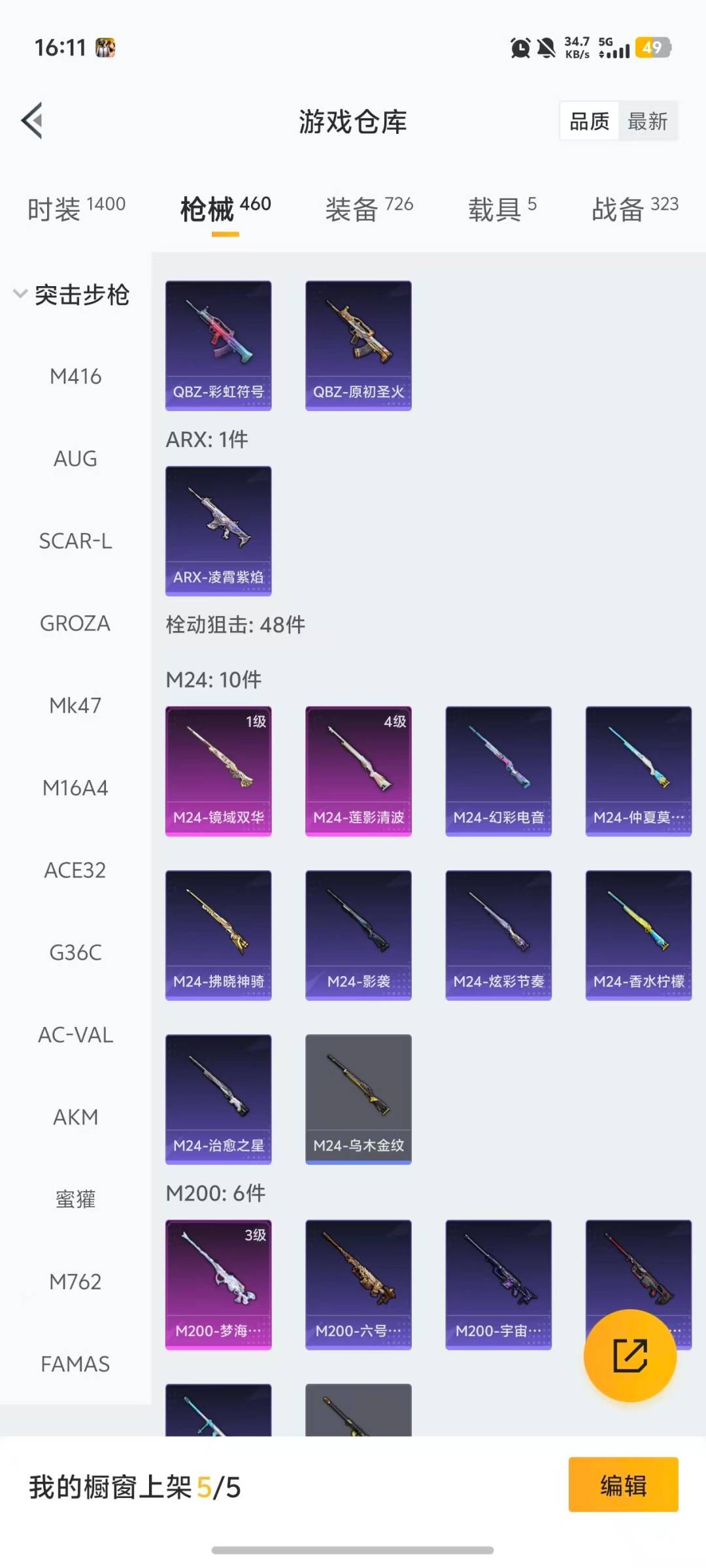Switch sorting to 最新
706x1568 pixels.
click(648, 121)
